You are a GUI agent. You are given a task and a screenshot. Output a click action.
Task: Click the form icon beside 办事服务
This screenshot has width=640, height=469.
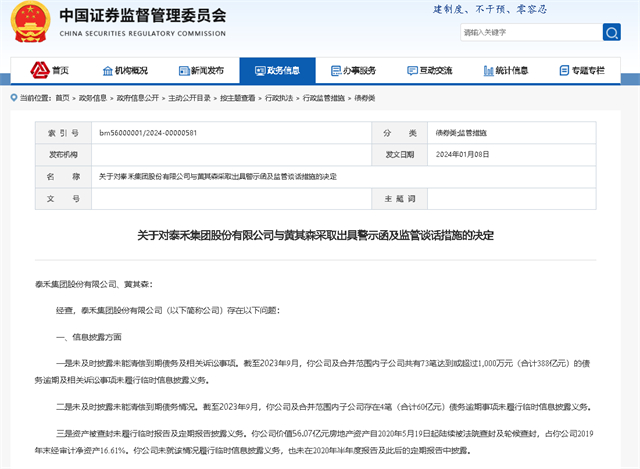(336, 71)
